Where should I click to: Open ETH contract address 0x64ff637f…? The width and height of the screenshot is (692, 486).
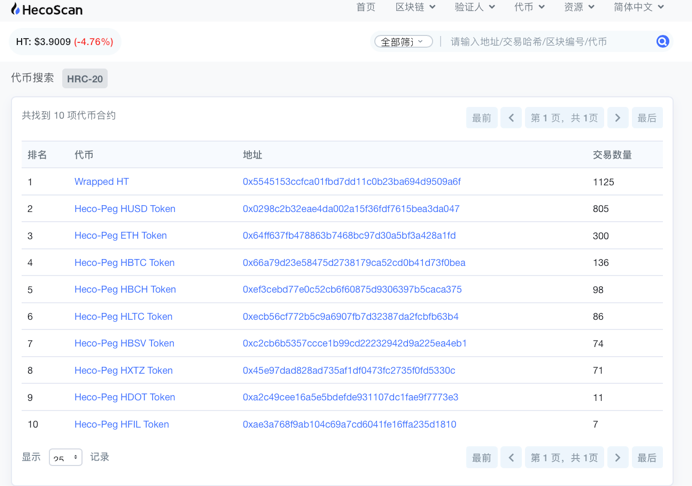349,235
